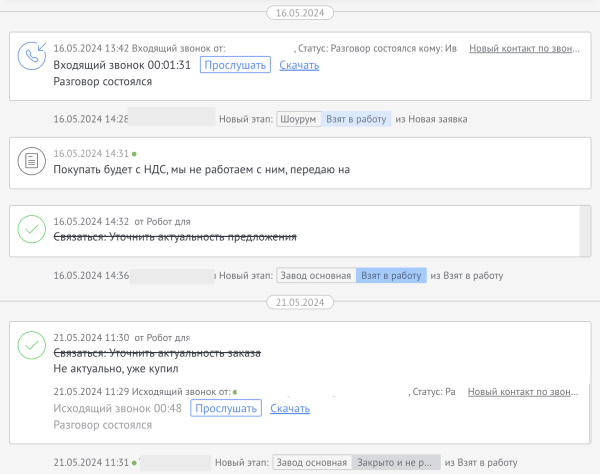Click the 21.05.2024 date separator
The width and height of the screenshot is (600, 474).
(x=300, y=301)
